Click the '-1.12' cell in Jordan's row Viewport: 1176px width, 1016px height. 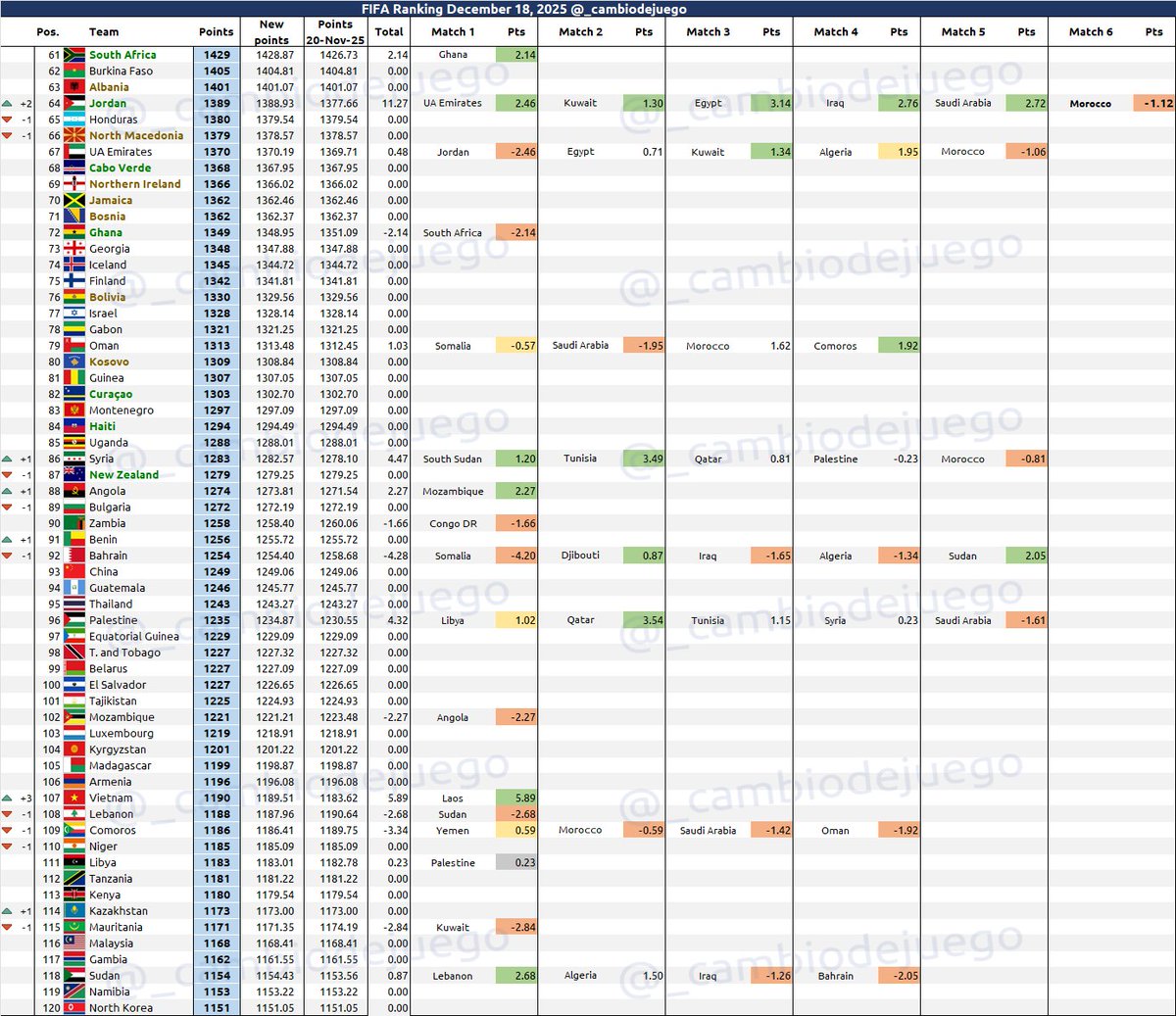coord(1154,103)
